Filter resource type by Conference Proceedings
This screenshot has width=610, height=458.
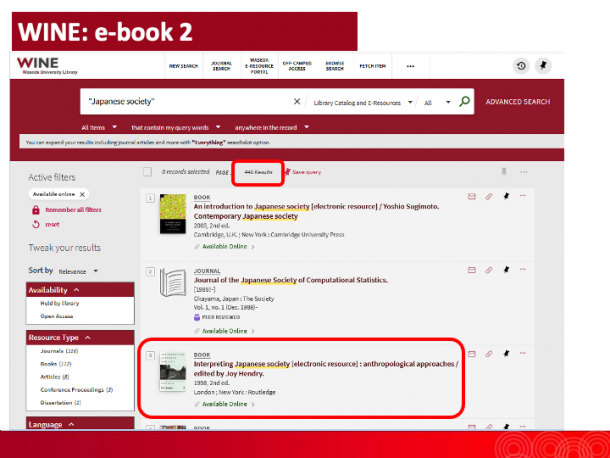(x=76, y=390)
